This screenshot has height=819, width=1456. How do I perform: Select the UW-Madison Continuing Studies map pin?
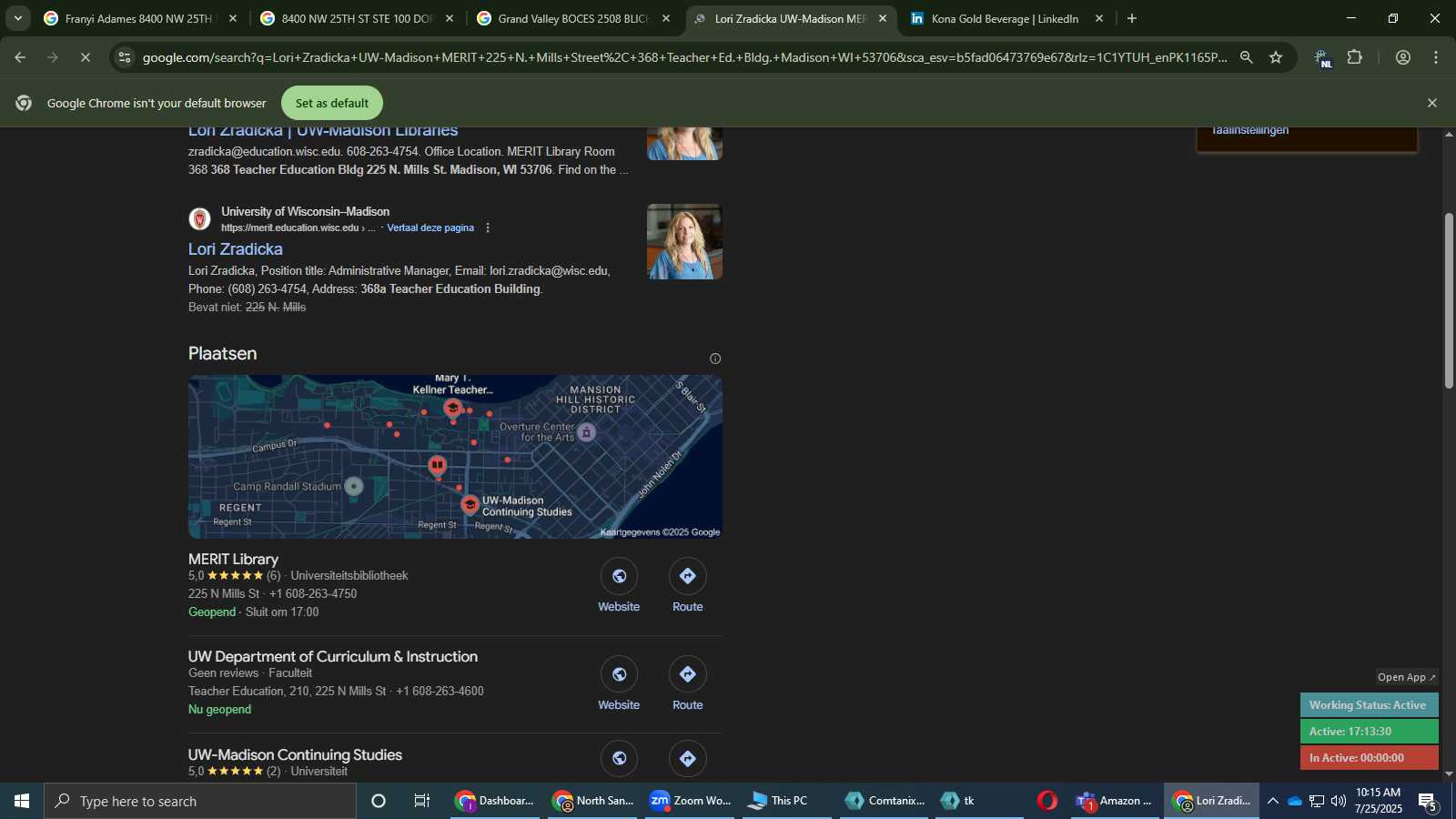click(x=470, y=504)
